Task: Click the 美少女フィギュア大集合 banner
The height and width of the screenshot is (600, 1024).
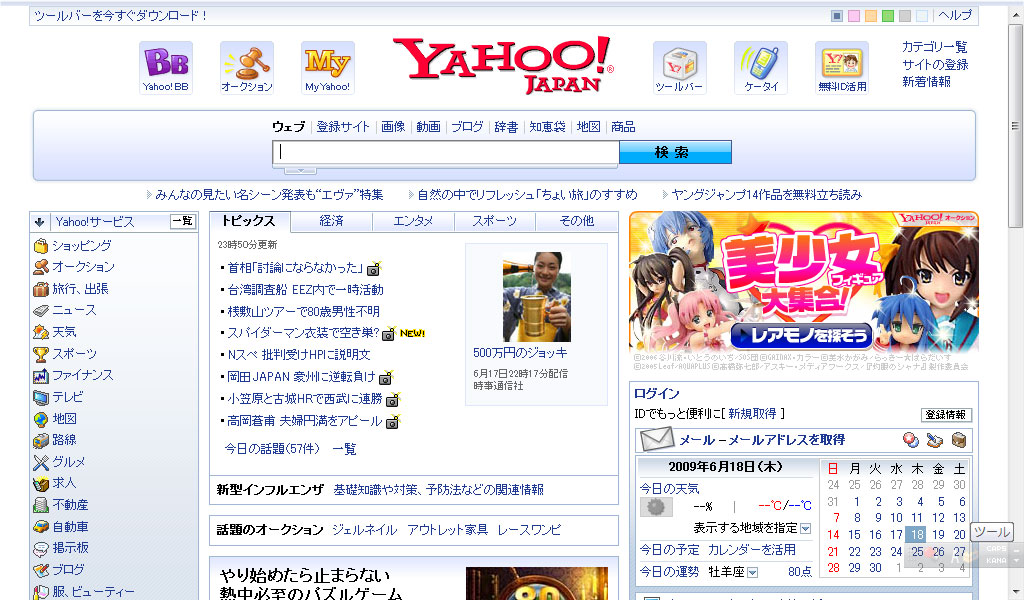Action: coord(804,283)
